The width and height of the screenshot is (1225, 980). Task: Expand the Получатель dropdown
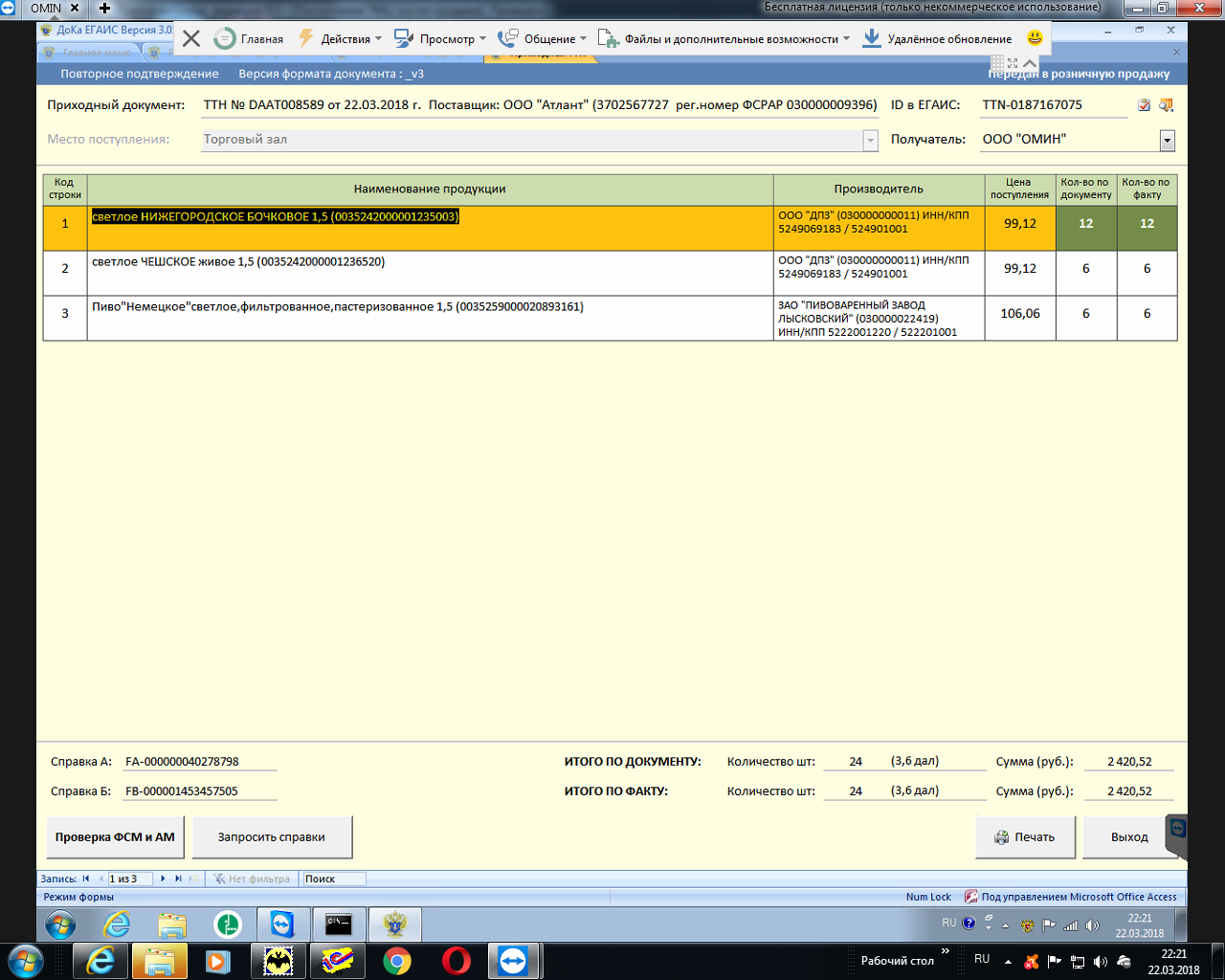point(1167,141)
